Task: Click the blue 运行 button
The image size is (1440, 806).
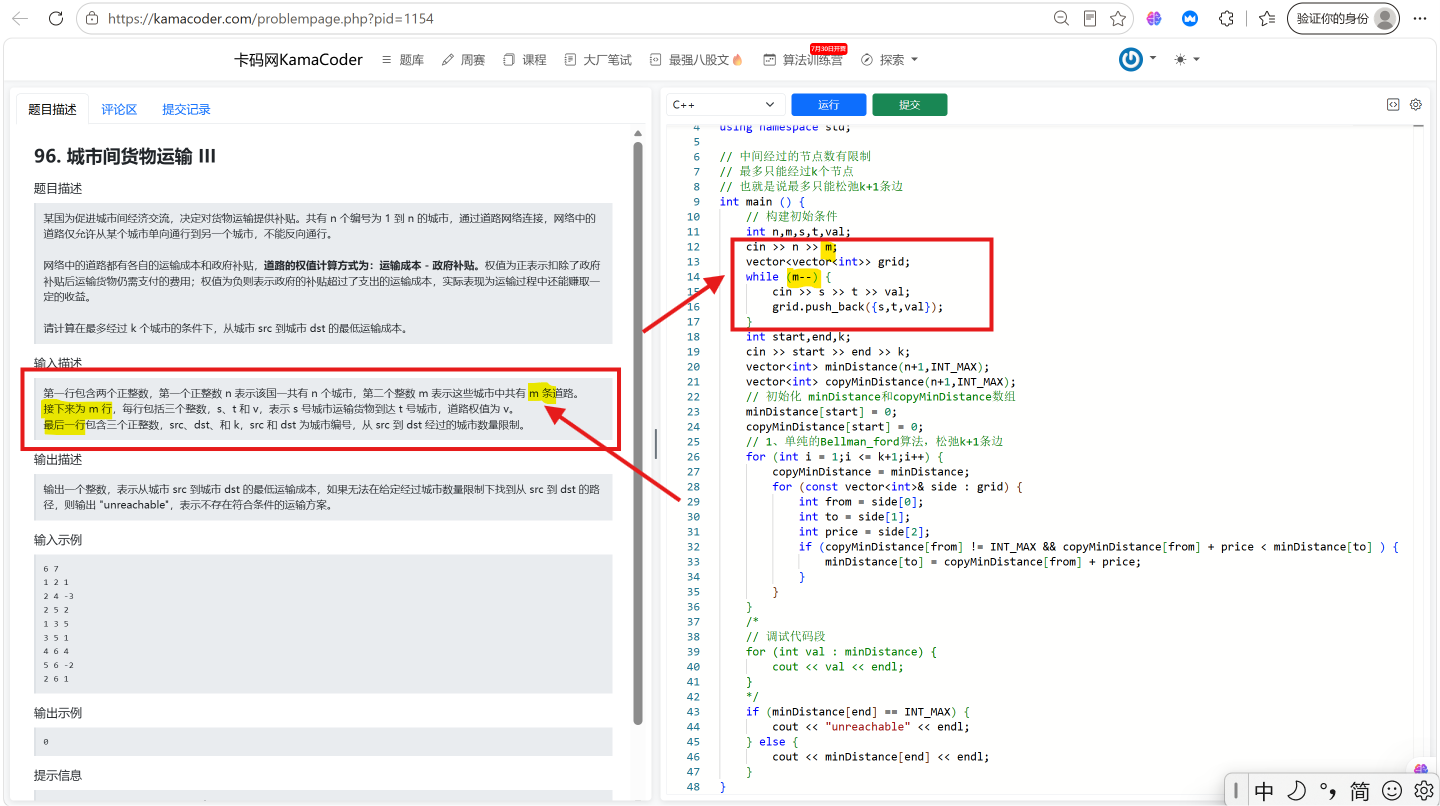Action: click(x=828, y=105)
